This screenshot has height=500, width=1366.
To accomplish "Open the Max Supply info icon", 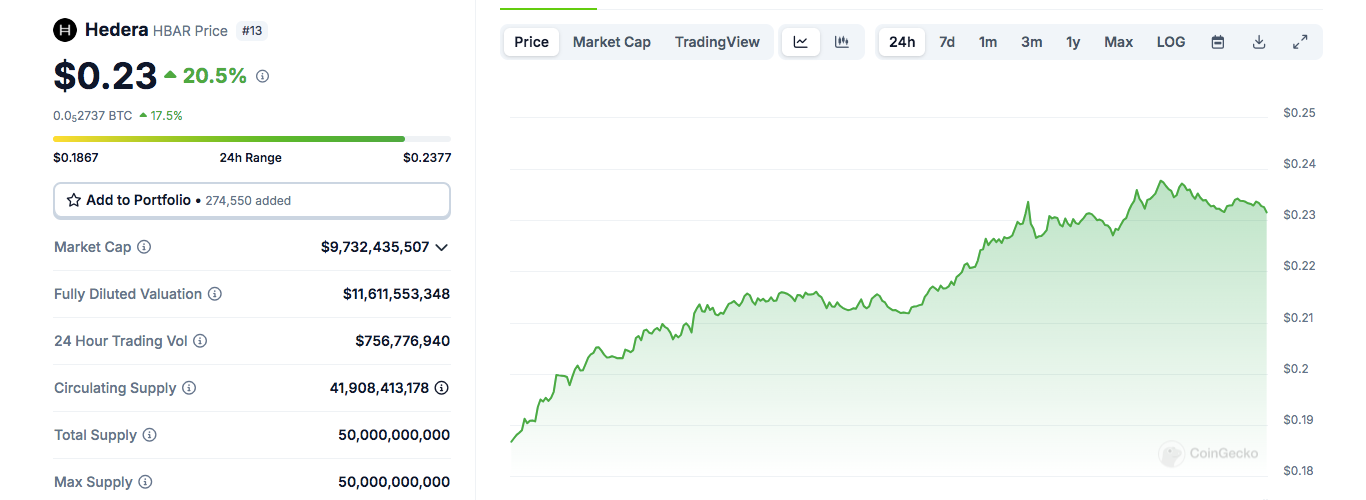I will [x=146, y=482].
